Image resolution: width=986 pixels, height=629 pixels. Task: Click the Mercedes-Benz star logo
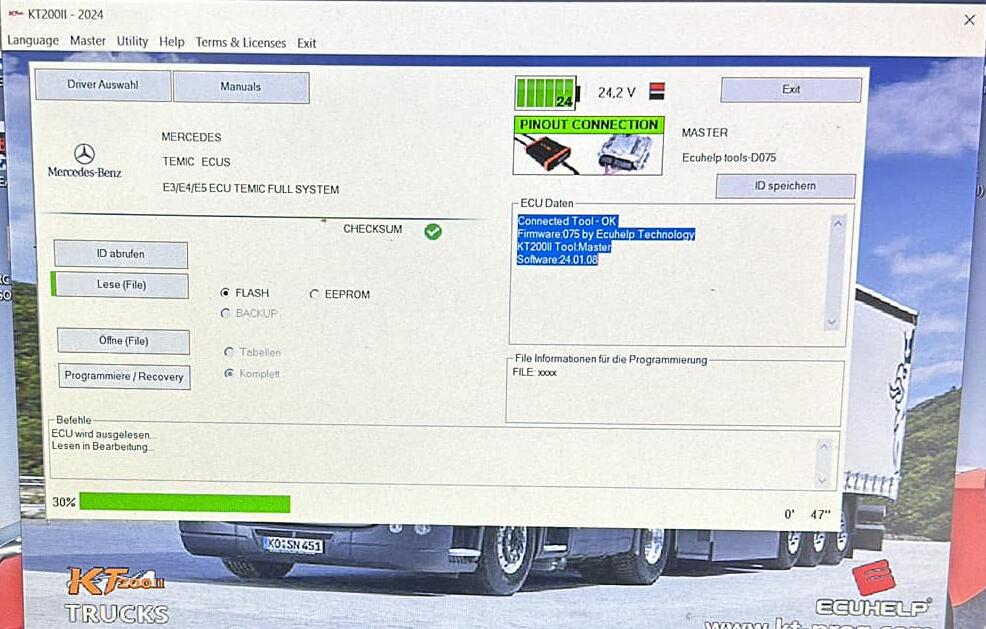pyautogui.click(x=84, y=153)
